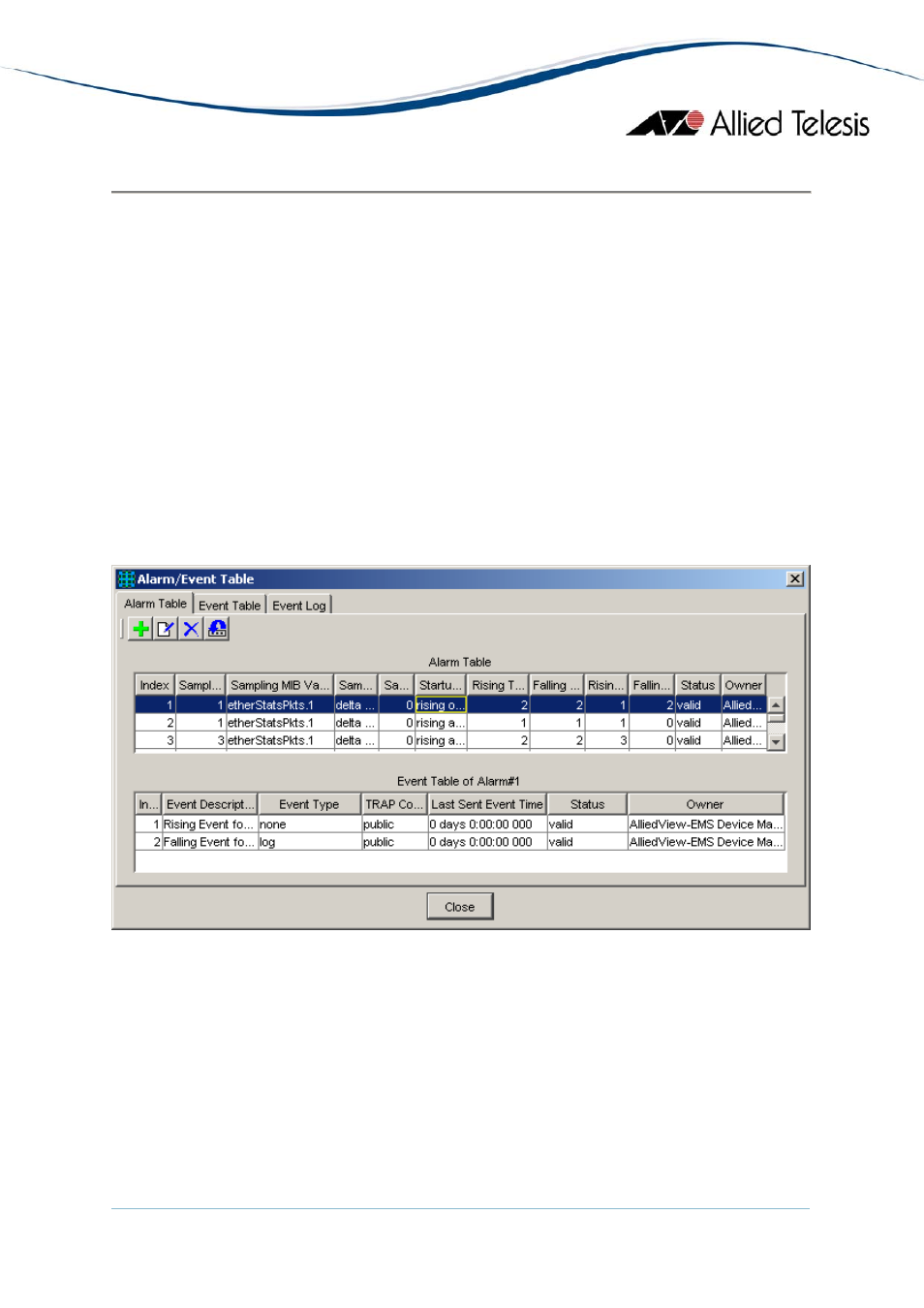Click the Event Descript... column header
The image size is (924, 1308).
click(x=210, y=804)
